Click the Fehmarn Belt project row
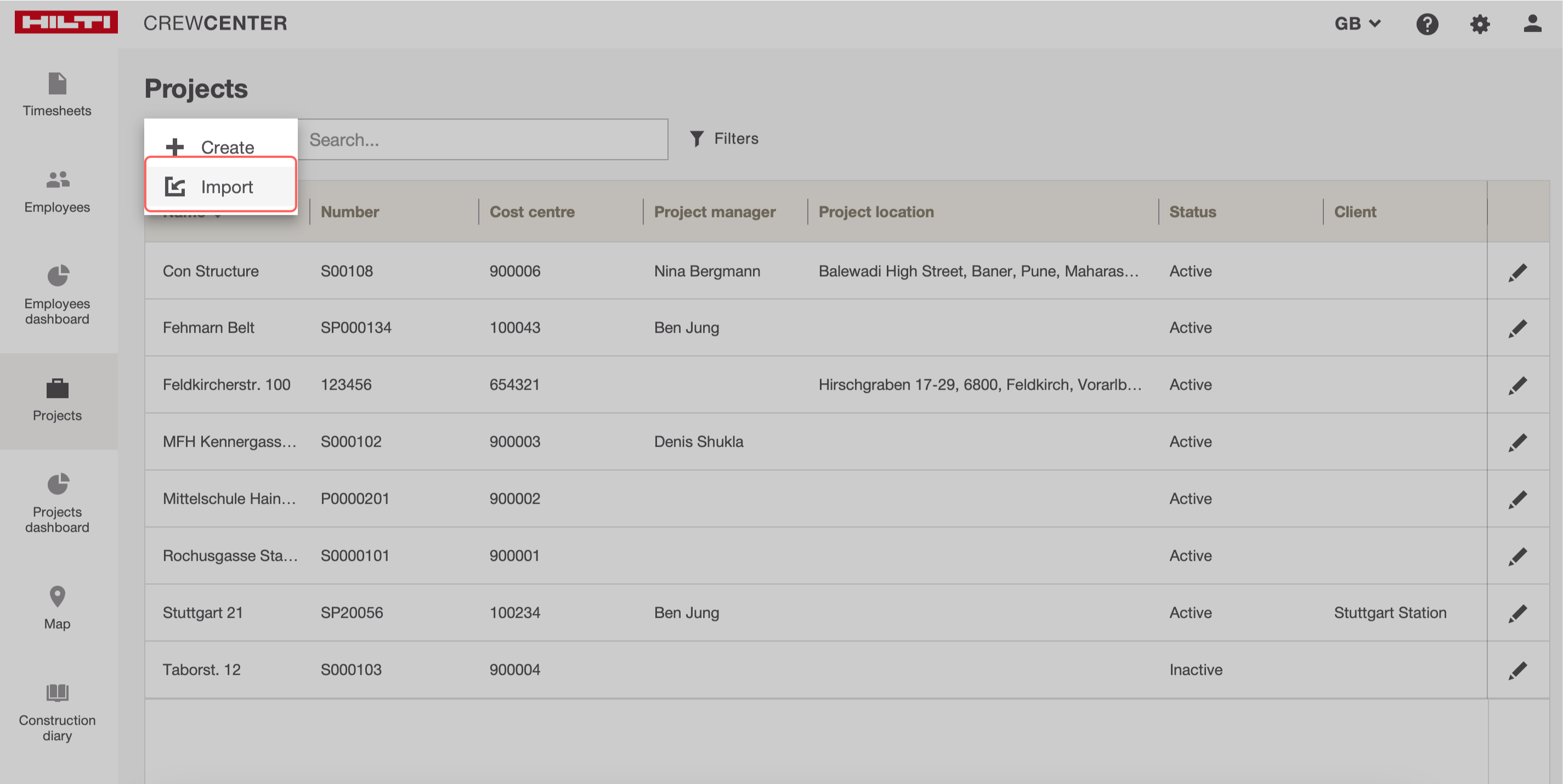The width and height of the screenshot is (1563, 784). coord(209,328)
